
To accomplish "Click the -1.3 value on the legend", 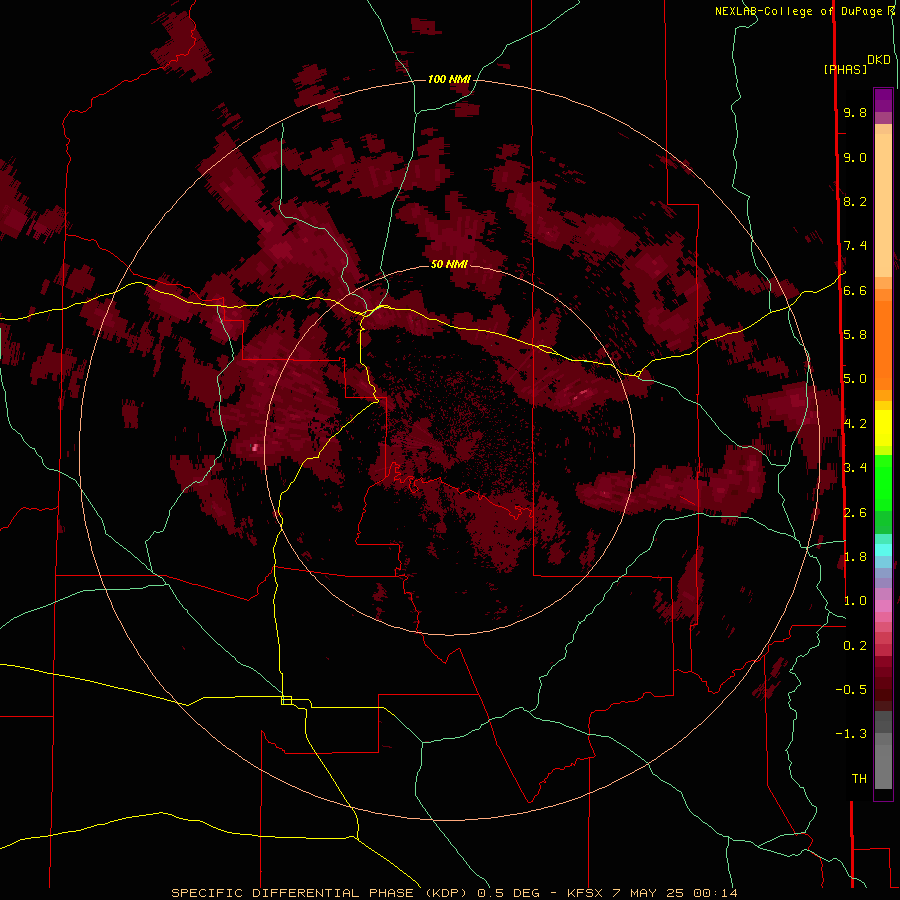I will (851, 734).
